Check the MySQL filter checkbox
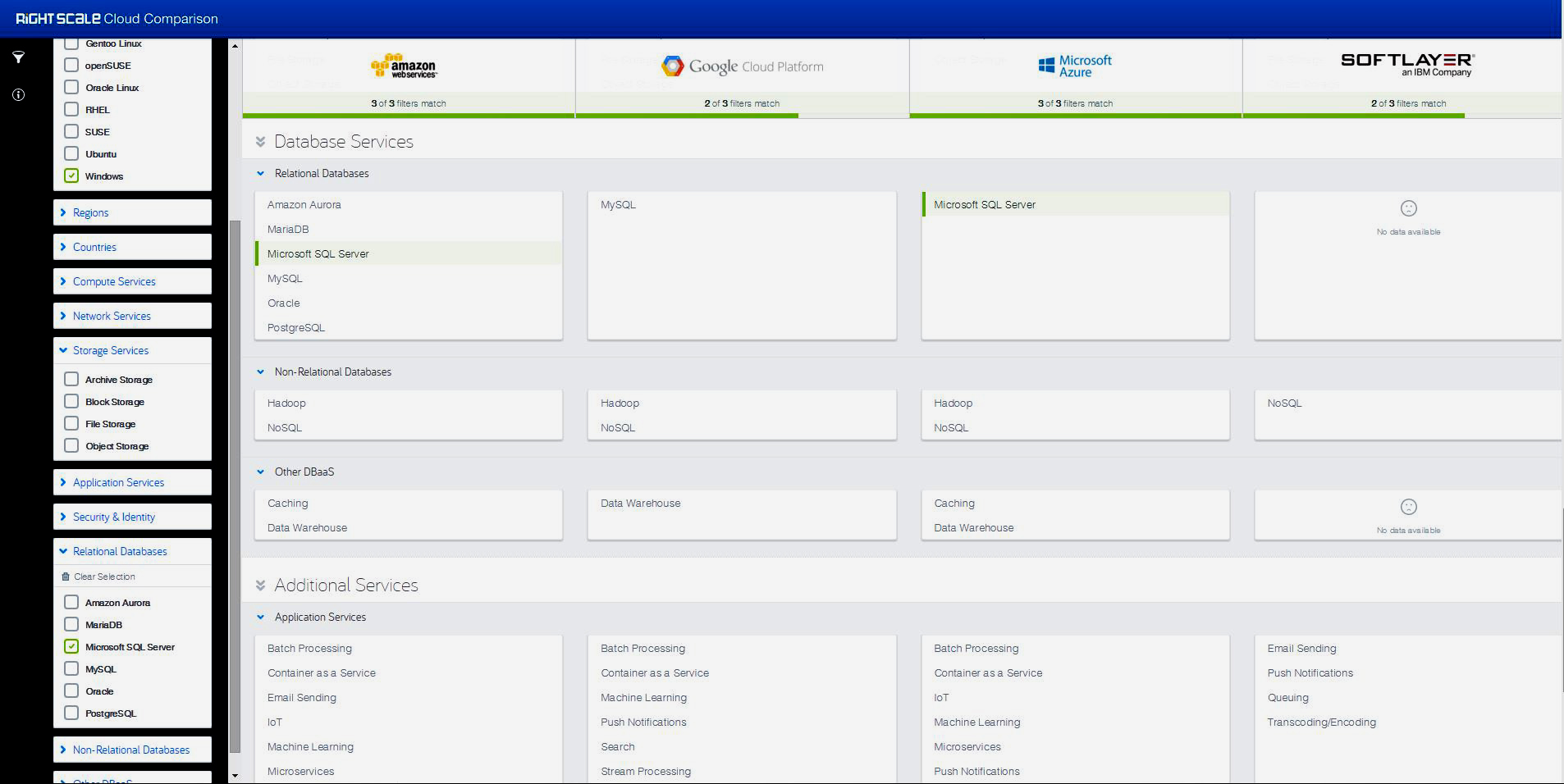 71,668
